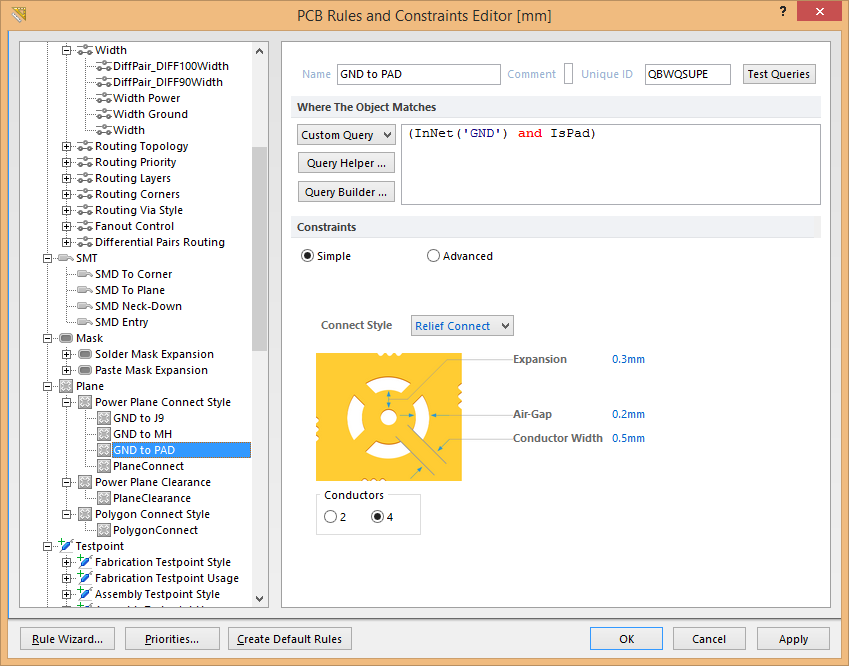This screenshot has width=849, height=666.
Task: Select the Advanced constraints radio button
Action: point(433,256)
